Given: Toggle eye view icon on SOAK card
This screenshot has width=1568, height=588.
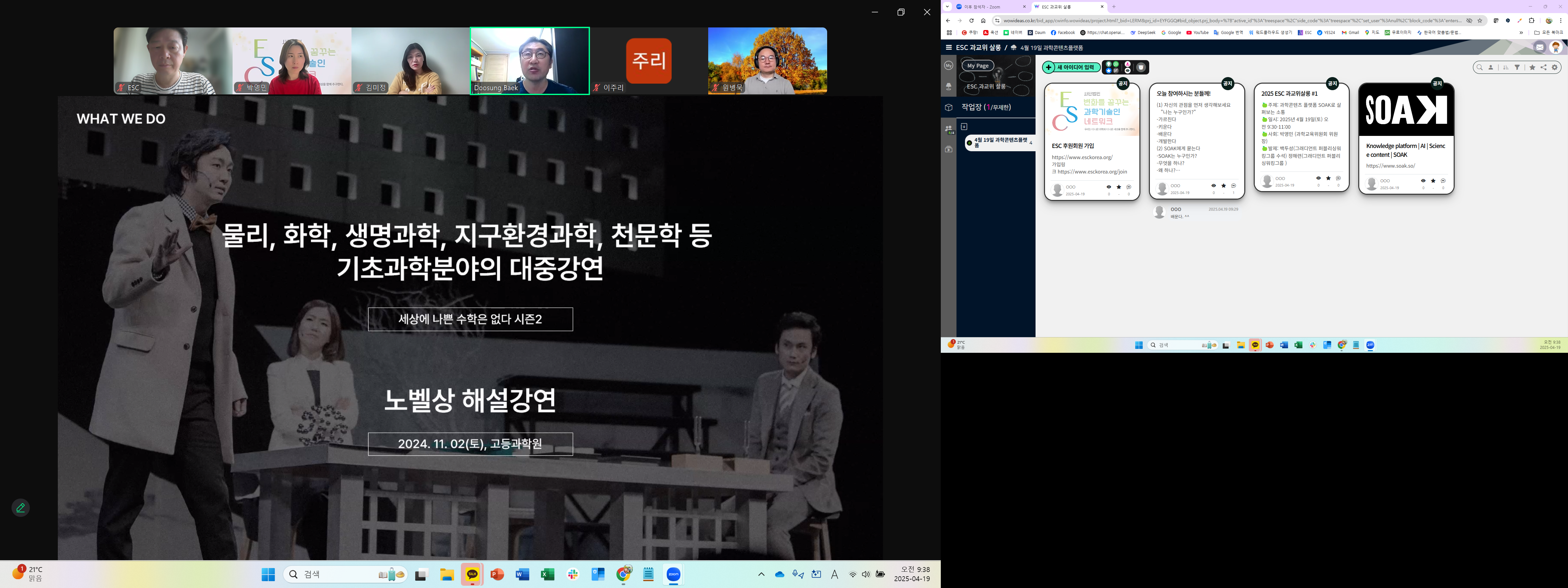Looking at the screenshot, I should (1423, 181).
